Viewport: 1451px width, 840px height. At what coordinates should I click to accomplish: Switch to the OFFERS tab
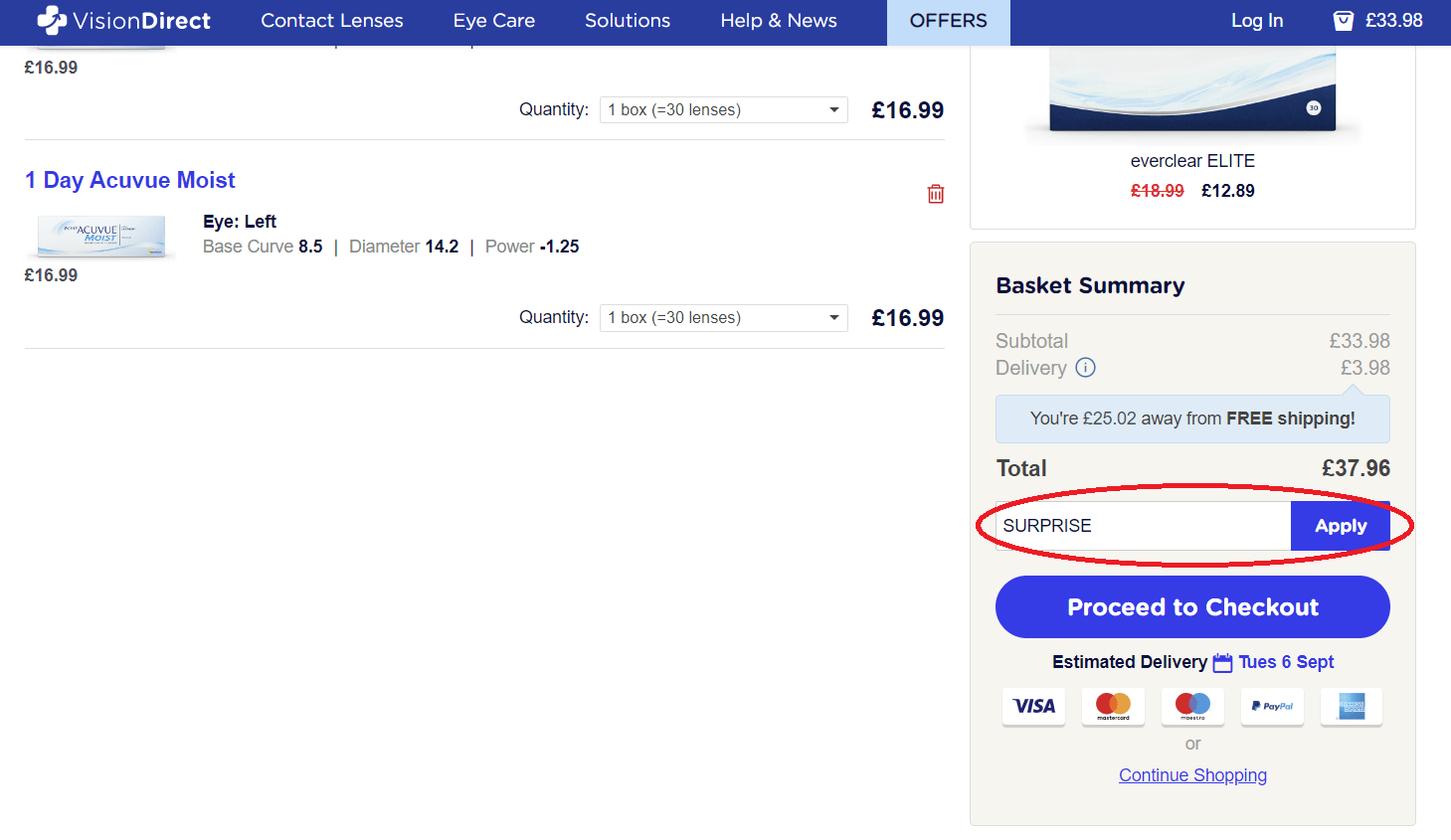click(948, 21)
